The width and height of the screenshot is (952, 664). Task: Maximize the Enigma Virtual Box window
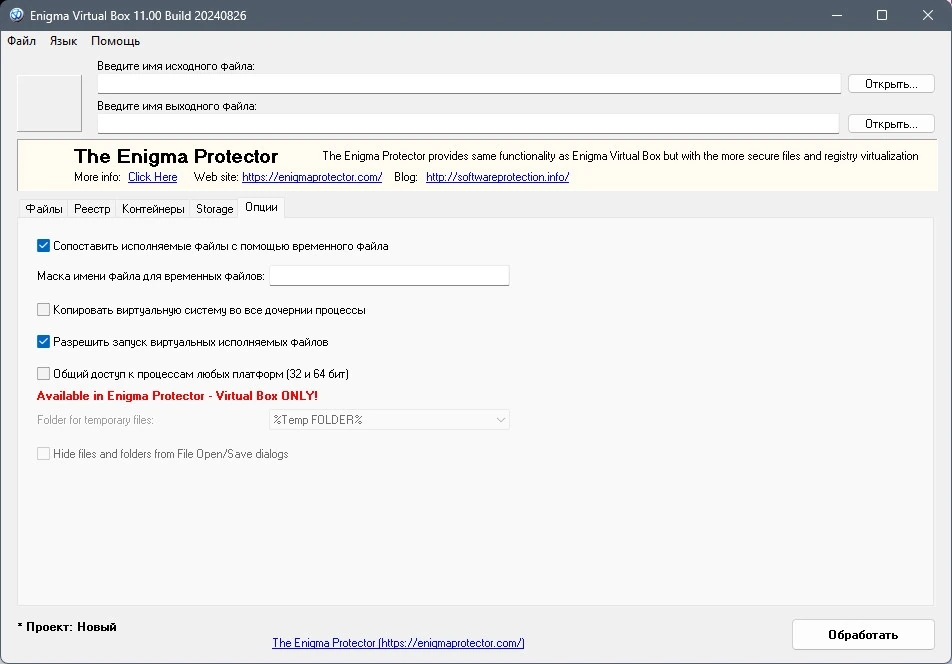pyautogui.click(x=882, y=15)
